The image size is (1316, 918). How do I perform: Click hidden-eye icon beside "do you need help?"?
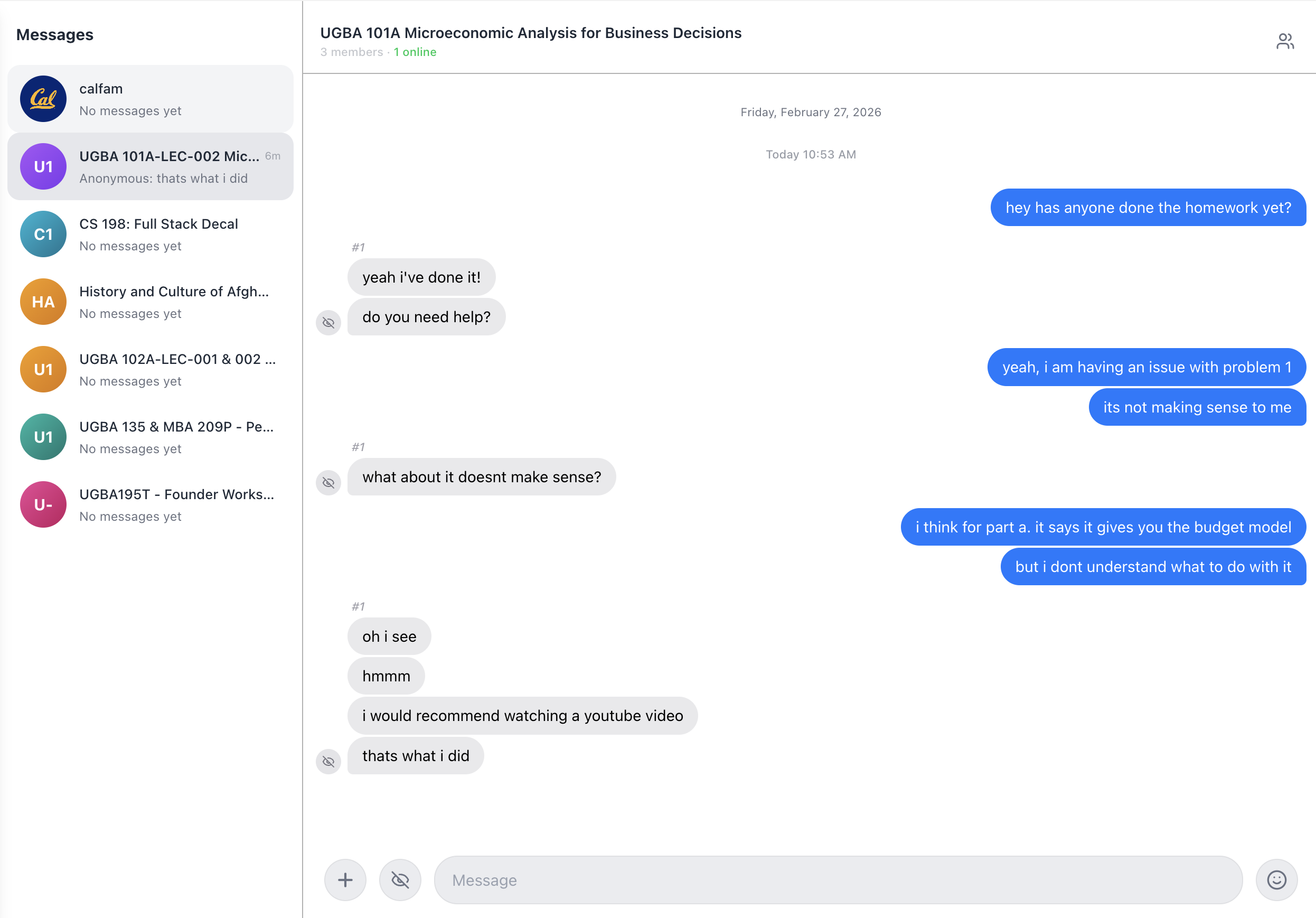click(x=328, y=322)
